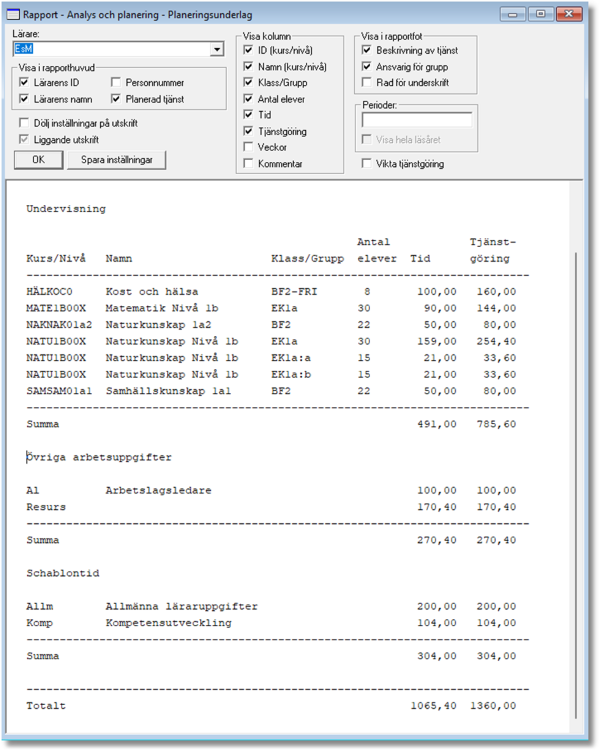Click the window icon in title bar
Image resolution: width=600 pixels, height=752 pixels.
14,14
